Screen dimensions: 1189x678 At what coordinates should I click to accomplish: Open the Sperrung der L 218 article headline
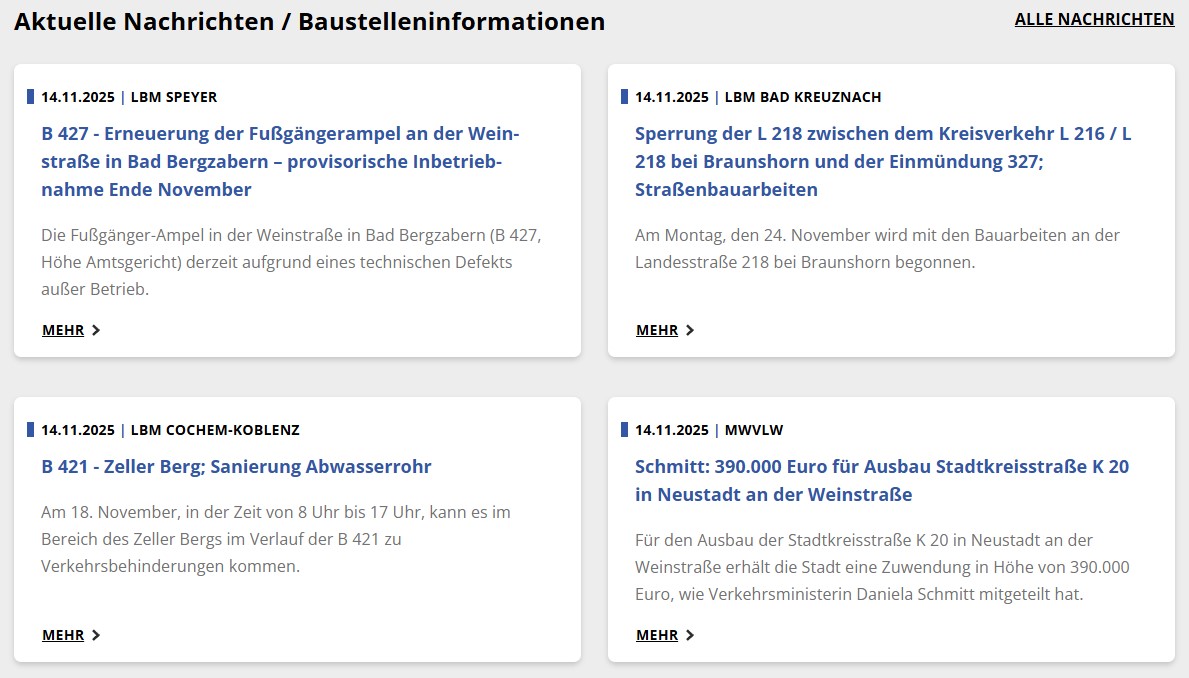pos(883,161)
